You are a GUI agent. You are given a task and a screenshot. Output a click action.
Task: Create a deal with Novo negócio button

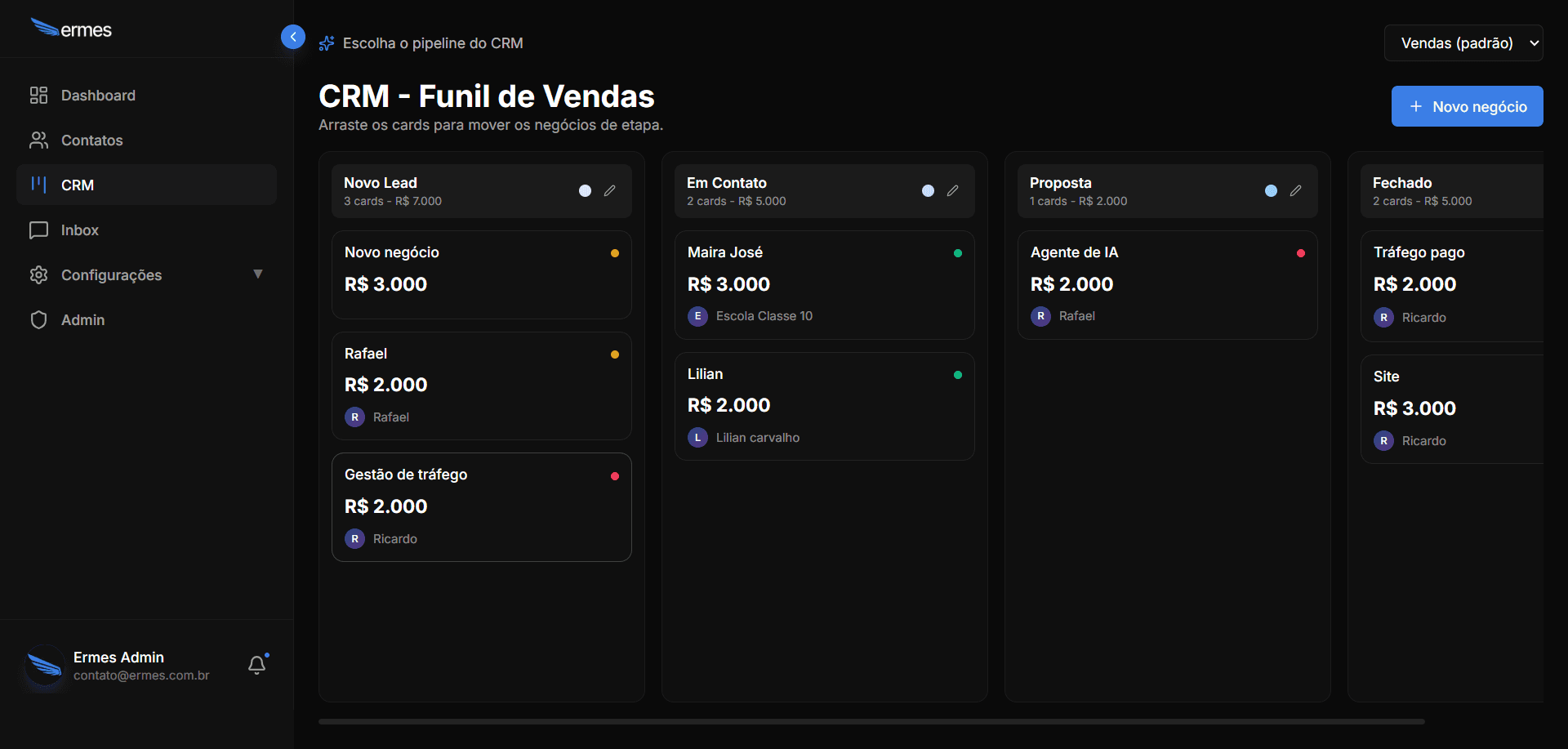(1467, 106)
